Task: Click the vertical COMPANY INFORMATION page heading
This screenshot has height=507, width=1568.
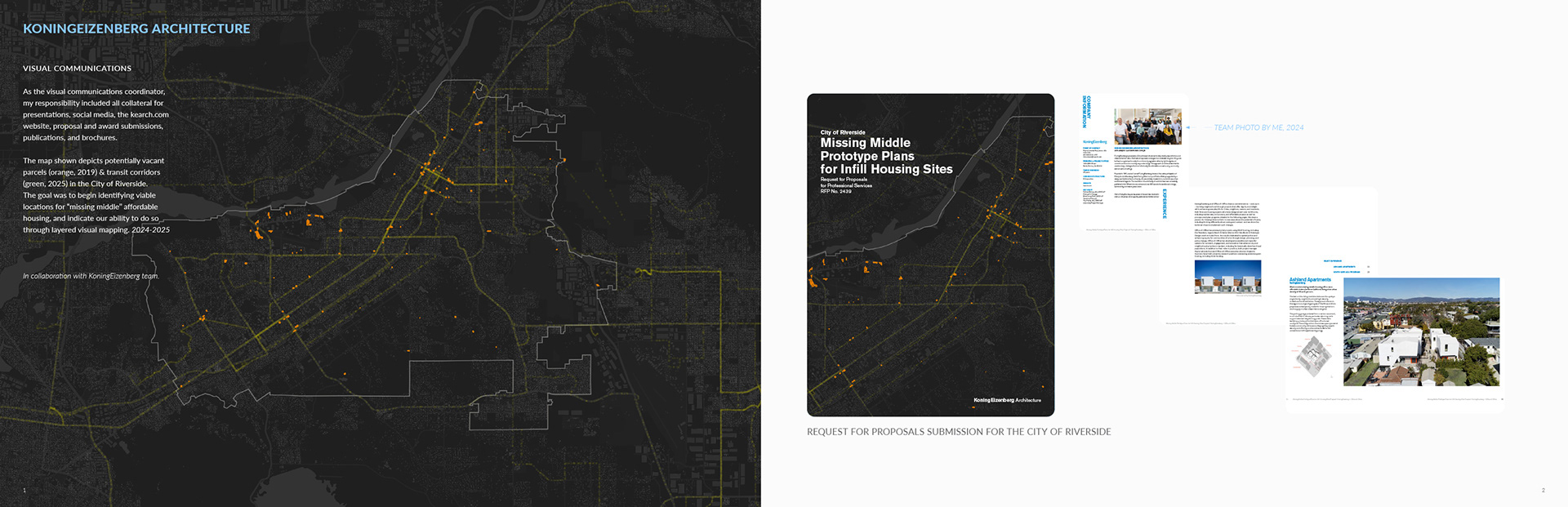Action: pos(1086,111)
